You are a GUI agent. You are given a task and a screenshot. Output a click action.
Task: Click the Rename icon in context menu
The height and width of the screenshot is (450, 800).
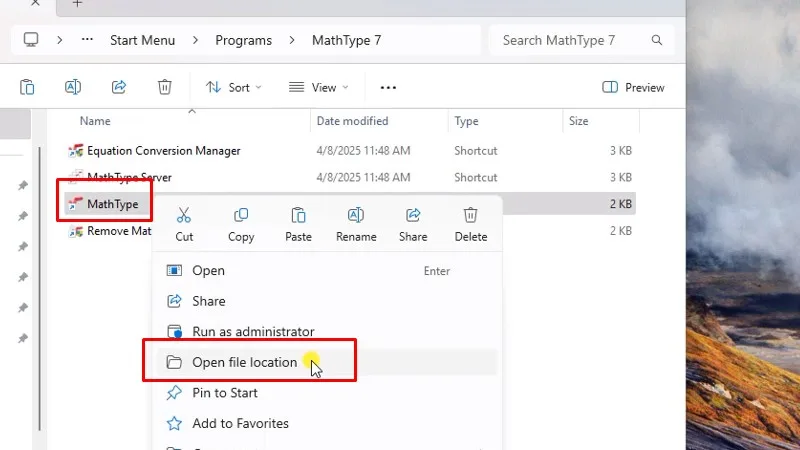tap(356, 215)
